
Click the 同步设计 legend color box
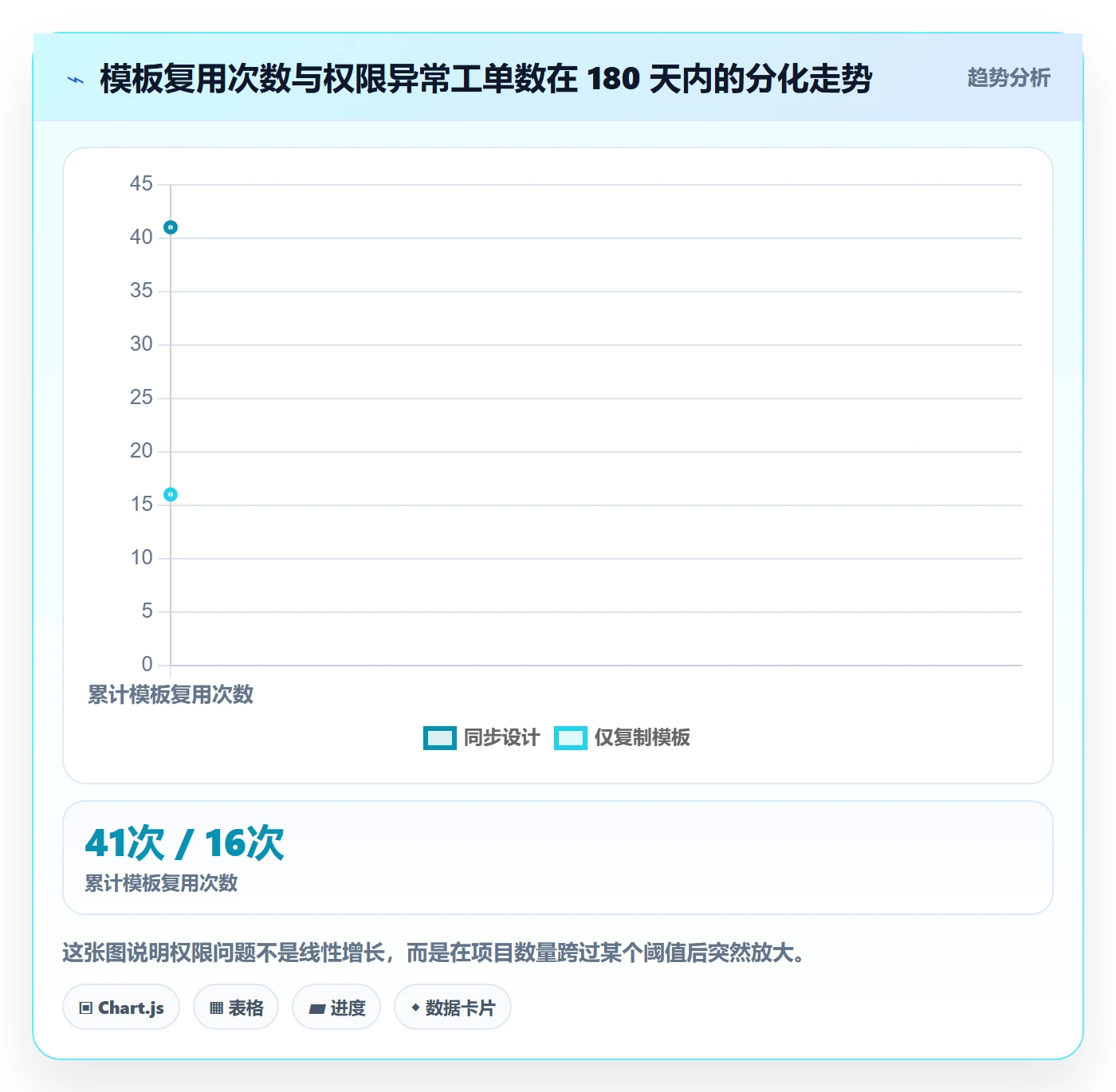pos(439,738)
